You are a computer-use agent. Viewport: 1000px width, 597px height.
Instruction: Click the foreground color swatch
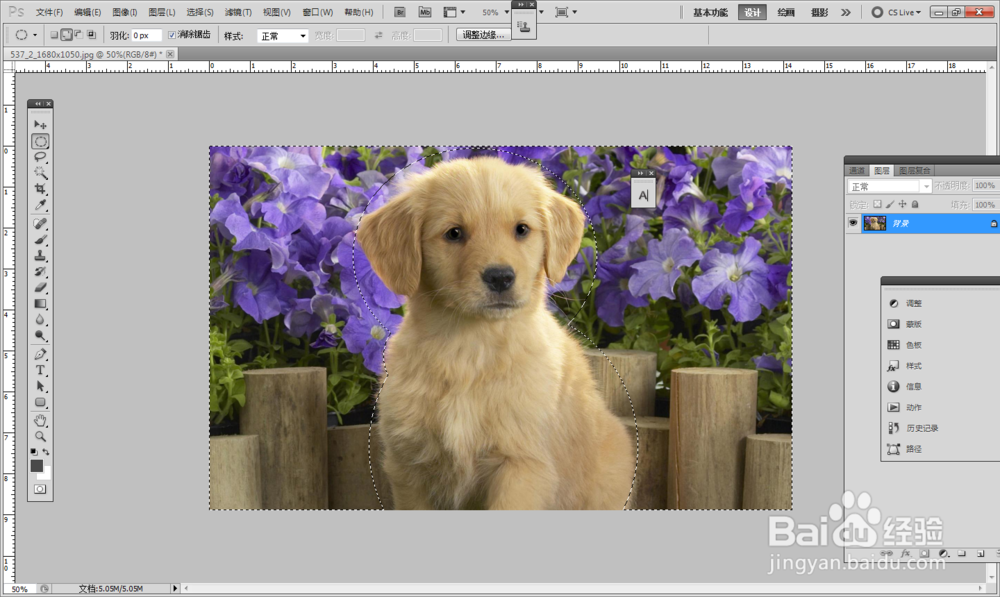click(36, 466)
